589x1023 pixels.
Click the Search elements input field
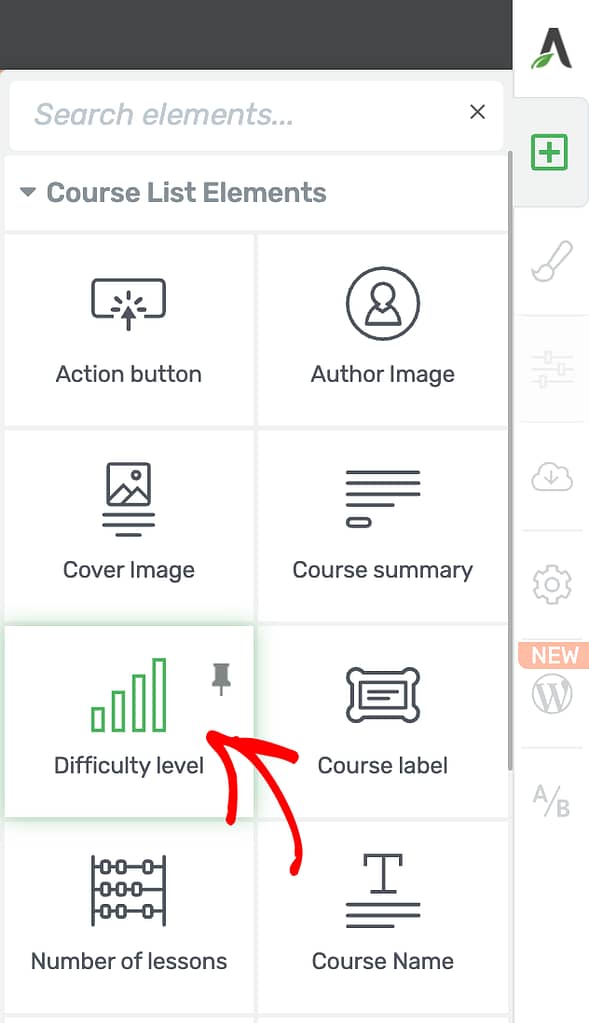(x=248, y=114)
